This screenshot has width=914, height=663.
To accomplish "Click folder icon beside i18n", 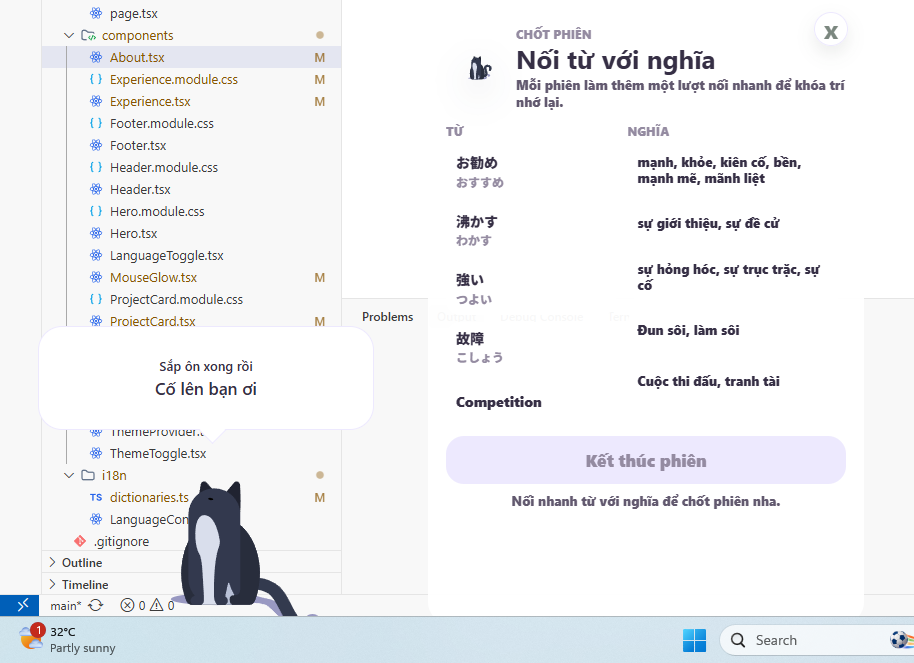I will point(88,475).
